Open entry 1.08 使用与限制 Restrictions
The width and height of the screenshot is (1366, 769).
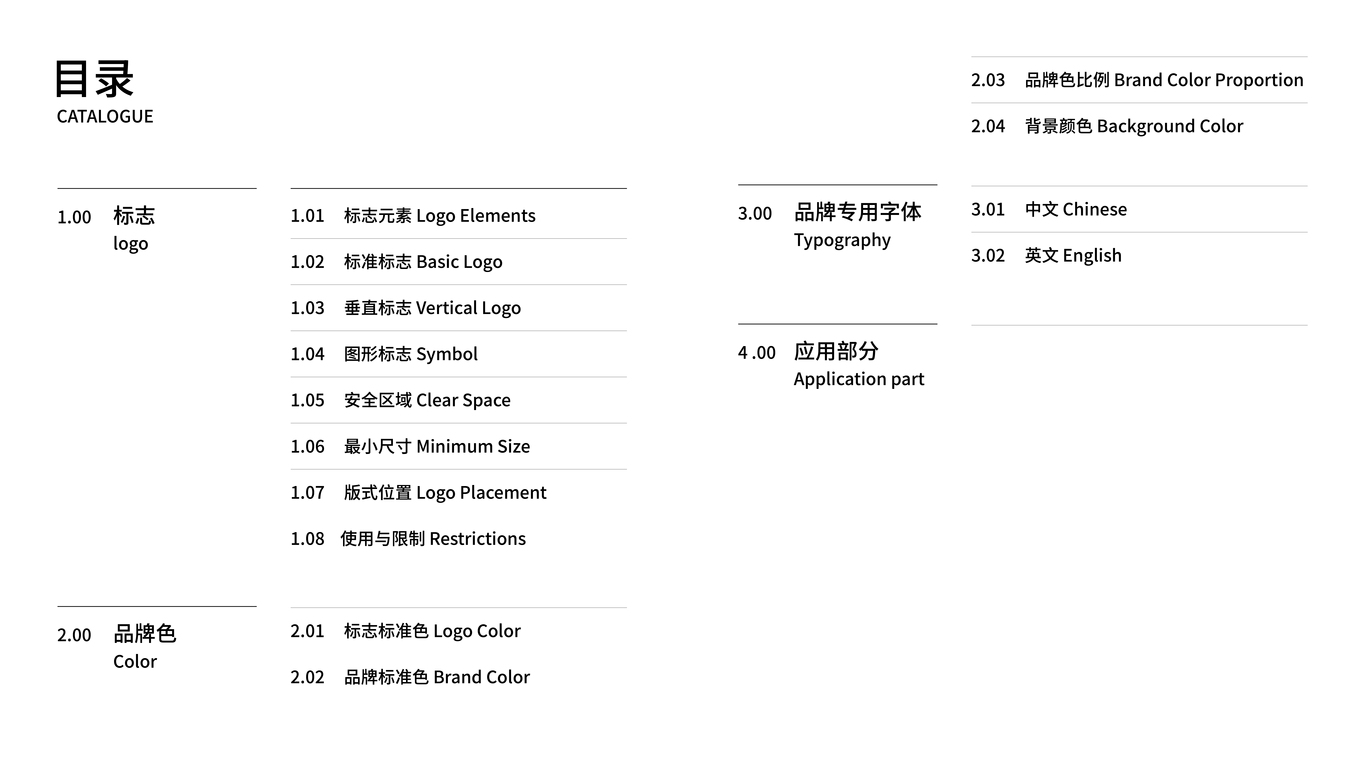pyautogui.click(x=408, y=538)
